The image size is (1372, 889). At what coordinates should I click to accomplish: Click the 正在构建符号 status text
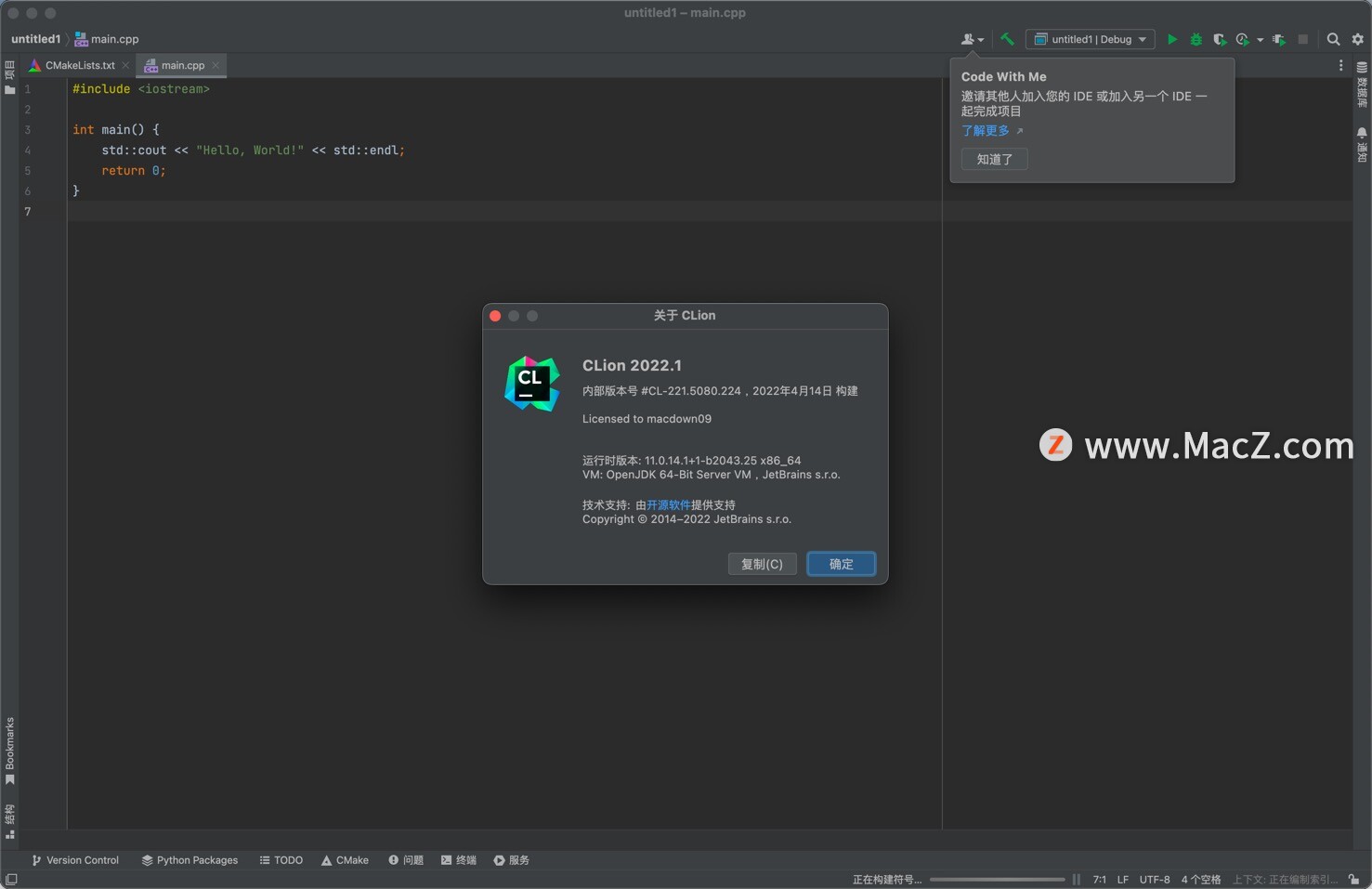(887, 880)
